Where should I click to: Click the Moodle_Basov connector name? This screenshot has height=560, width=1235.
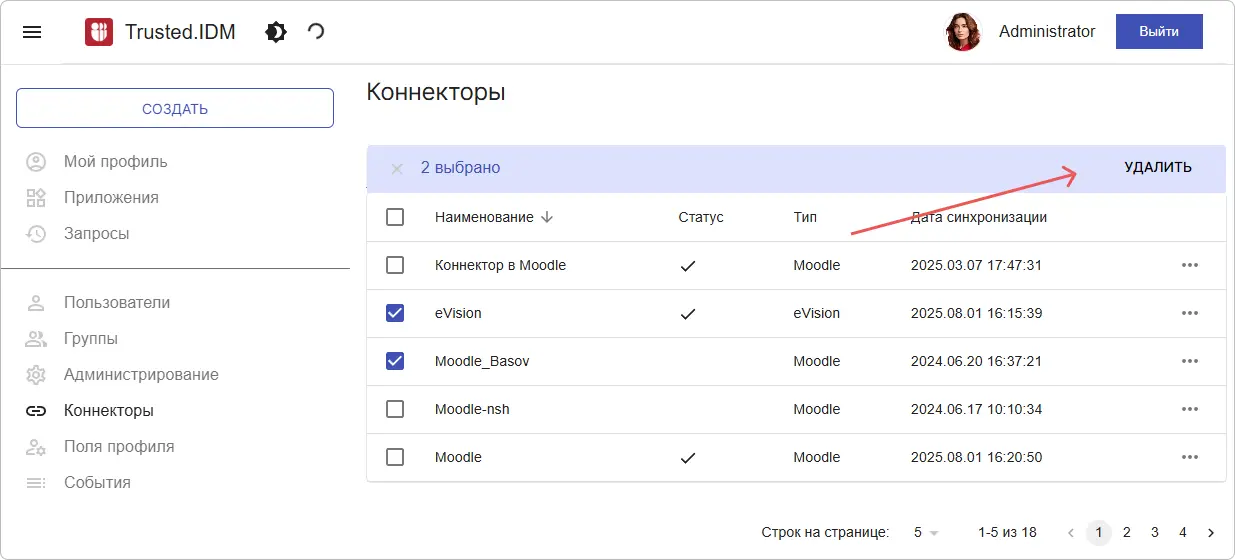click(482, 361)
